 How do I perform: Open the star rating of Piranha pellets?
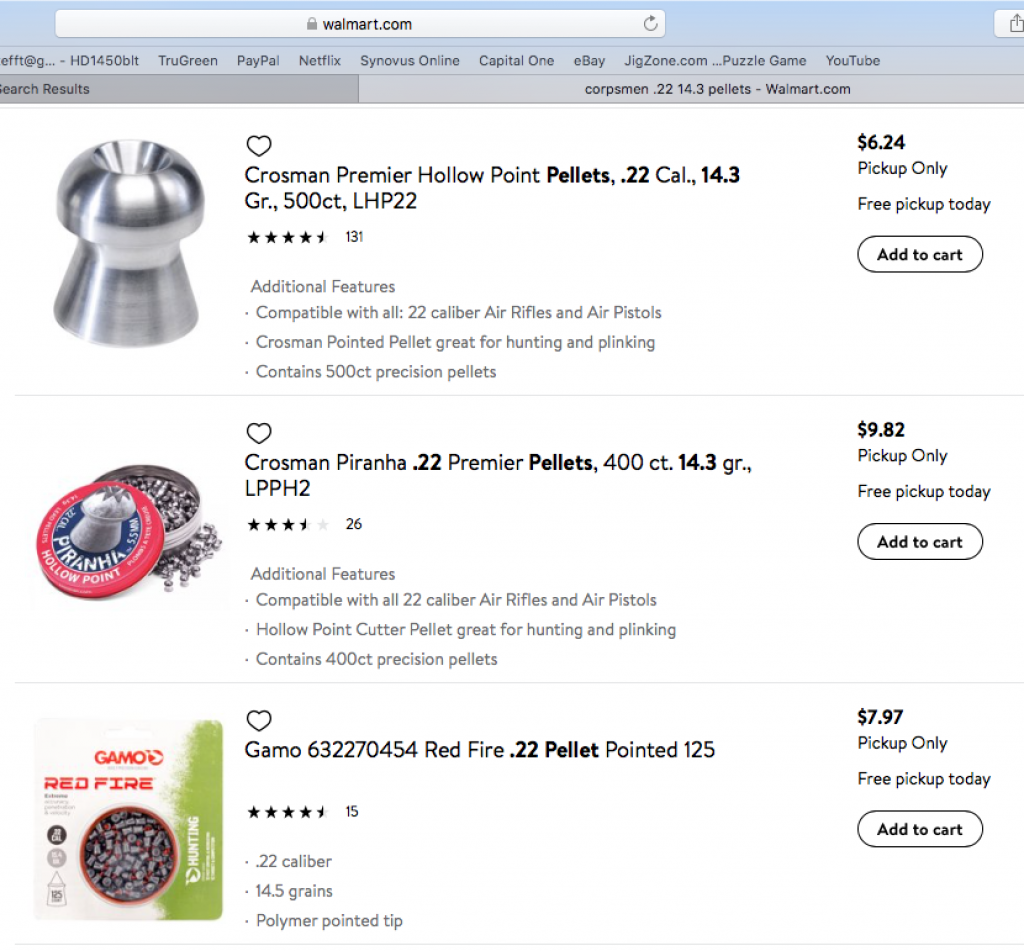(x=287, y=524)
